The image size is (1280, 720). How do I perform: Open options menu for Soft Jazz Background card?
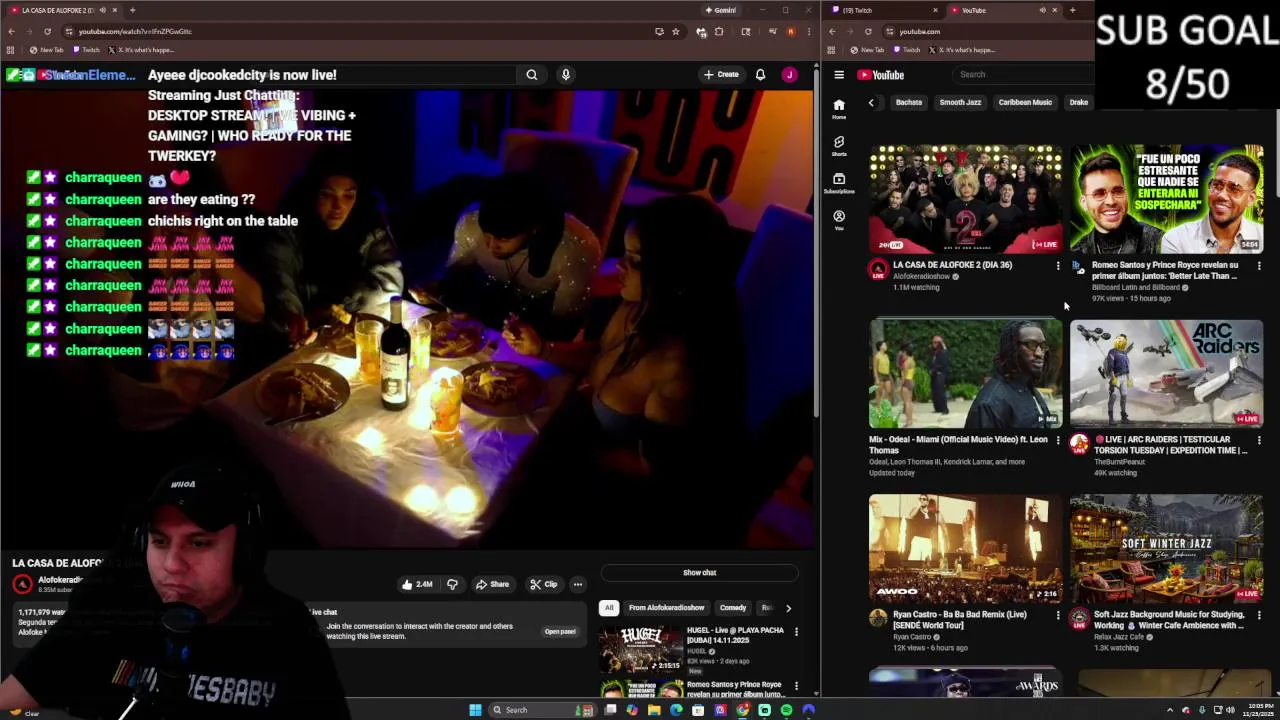click(x=1259, y=615)
